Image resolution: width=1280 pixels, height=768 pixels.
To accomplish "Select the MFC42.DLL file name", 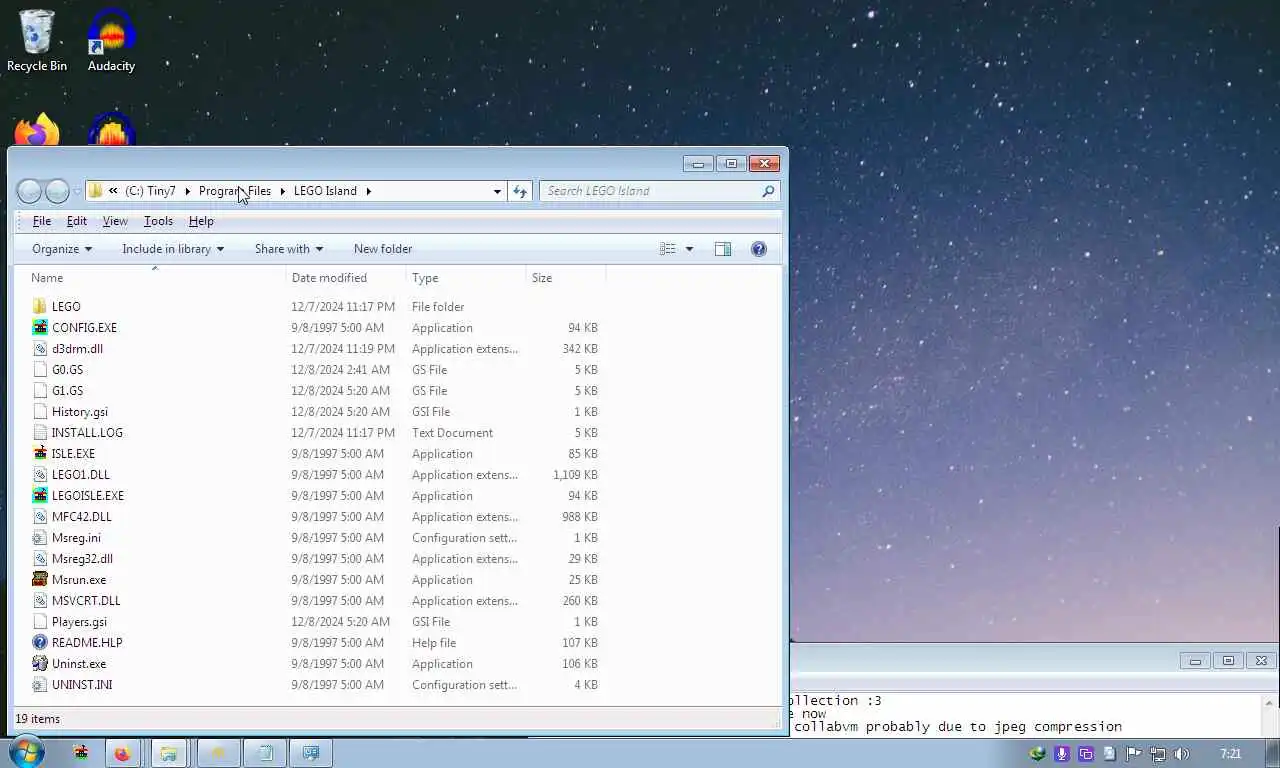I will (x=82, y=517).
